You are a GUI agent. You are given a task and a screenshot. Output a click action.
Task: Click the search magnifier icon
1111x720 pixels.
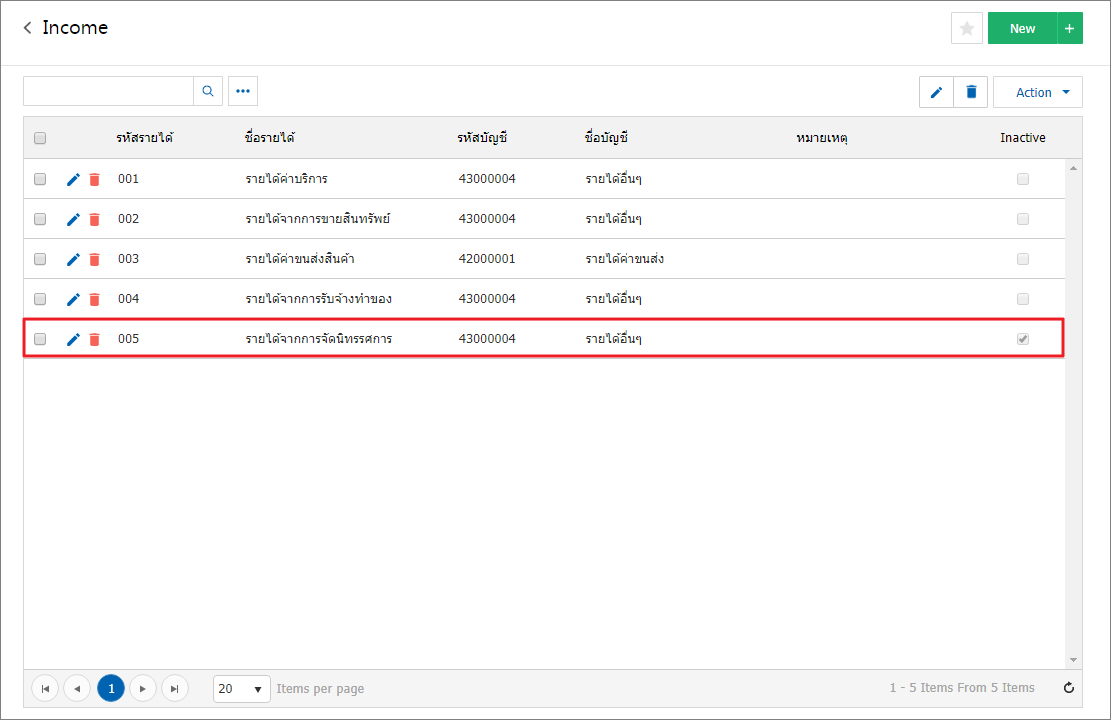208,91
